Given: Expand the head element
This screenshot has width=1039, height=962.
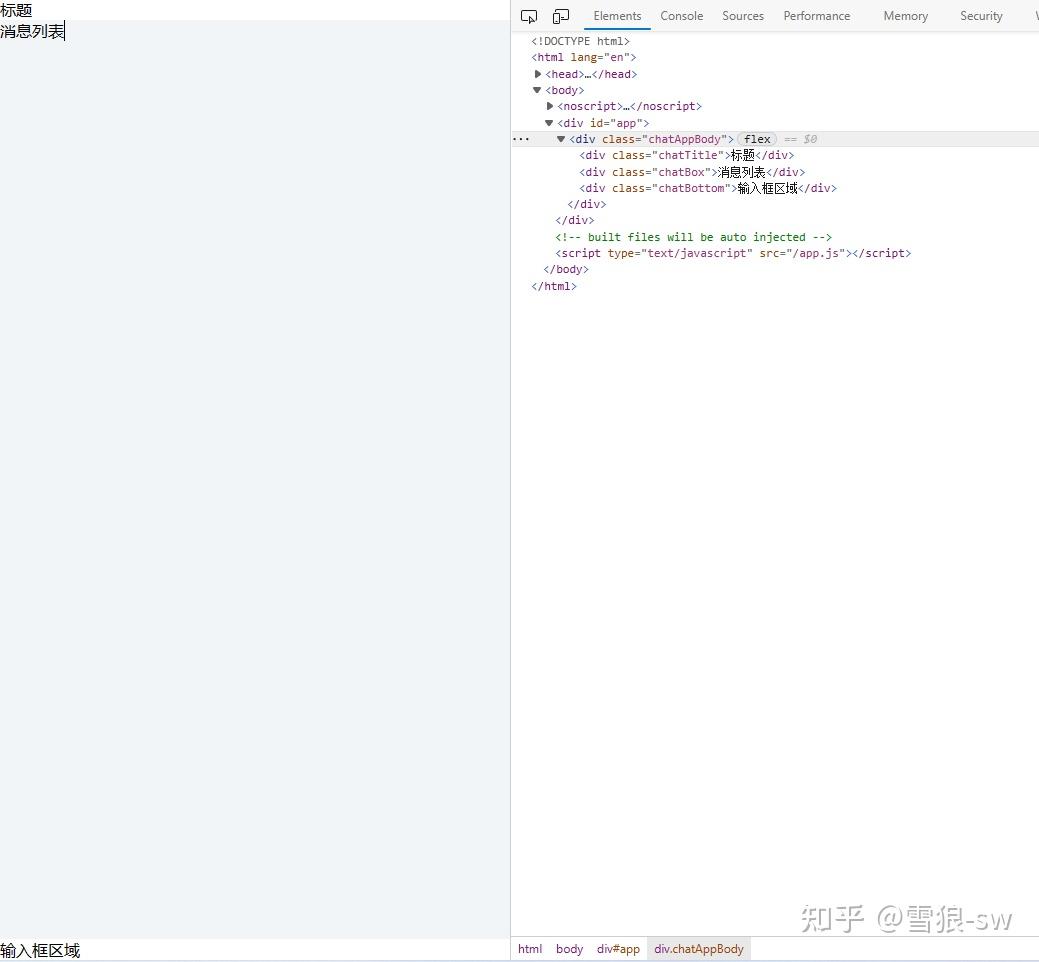Looking at the screenshot, I should point(538,73).
